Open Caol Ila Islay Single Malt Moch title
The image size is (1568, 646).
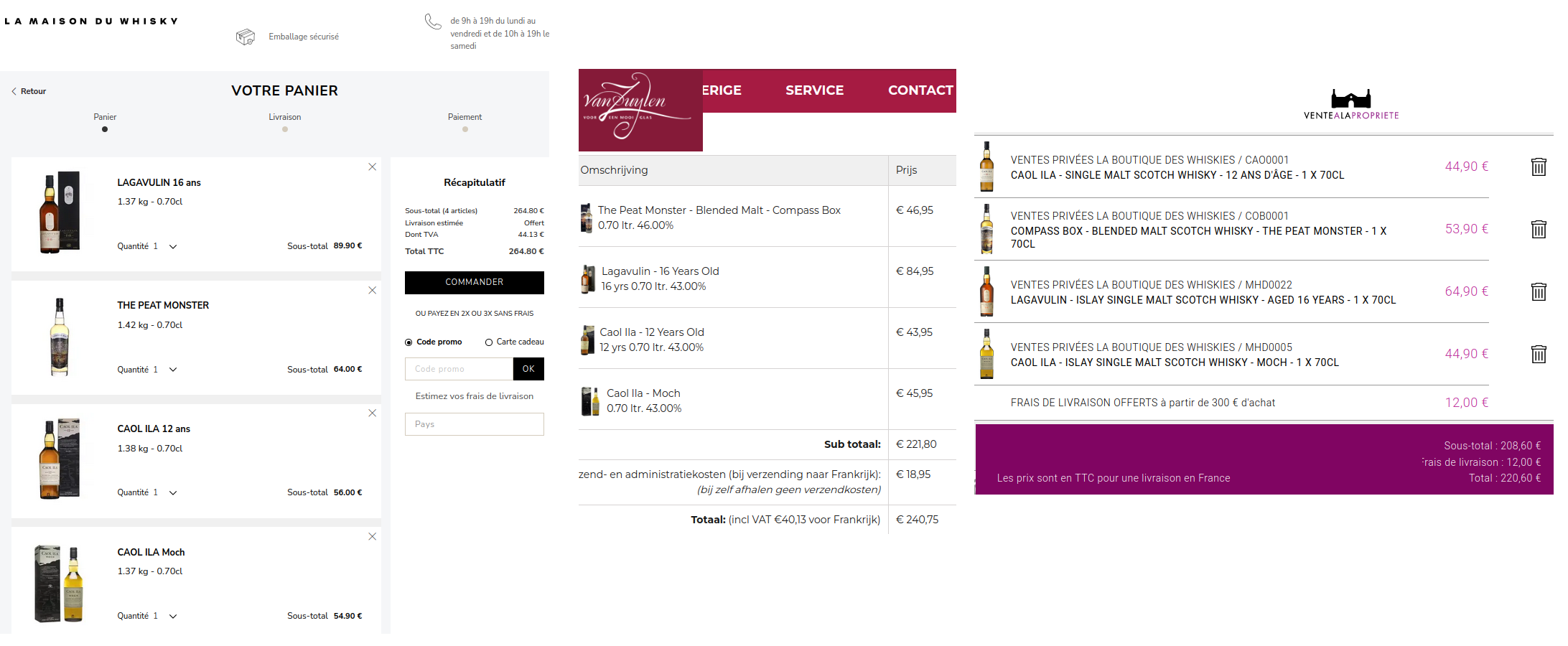(x=1175, y=362)
